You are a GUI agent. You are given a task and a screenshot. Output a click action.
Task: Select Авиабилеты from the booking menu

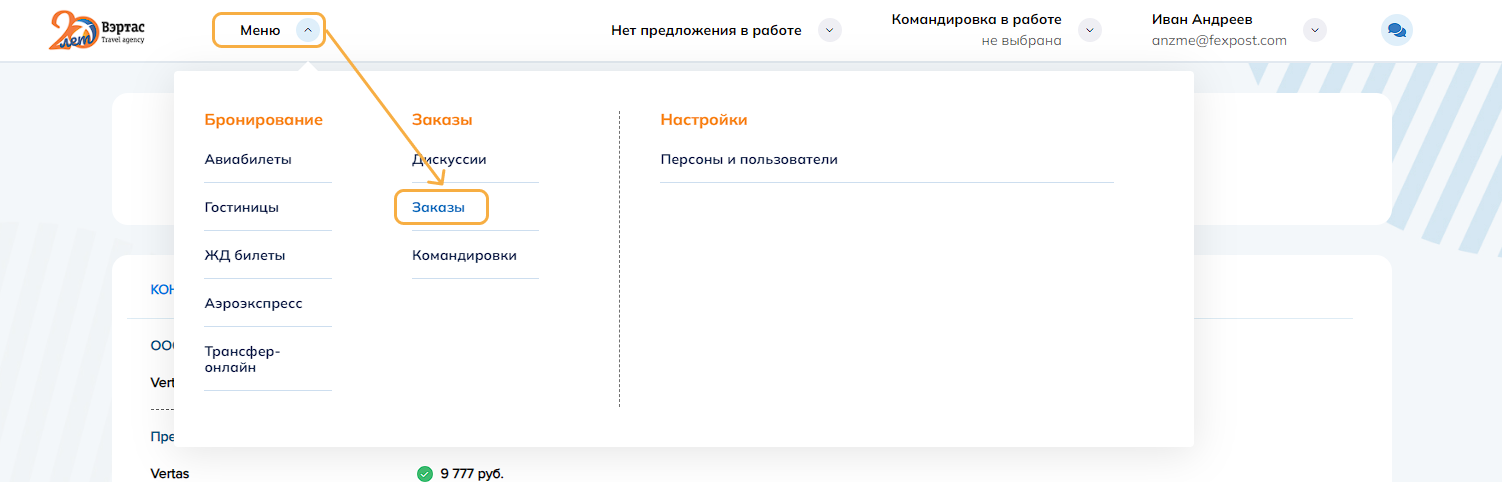(x=248, y=159)
